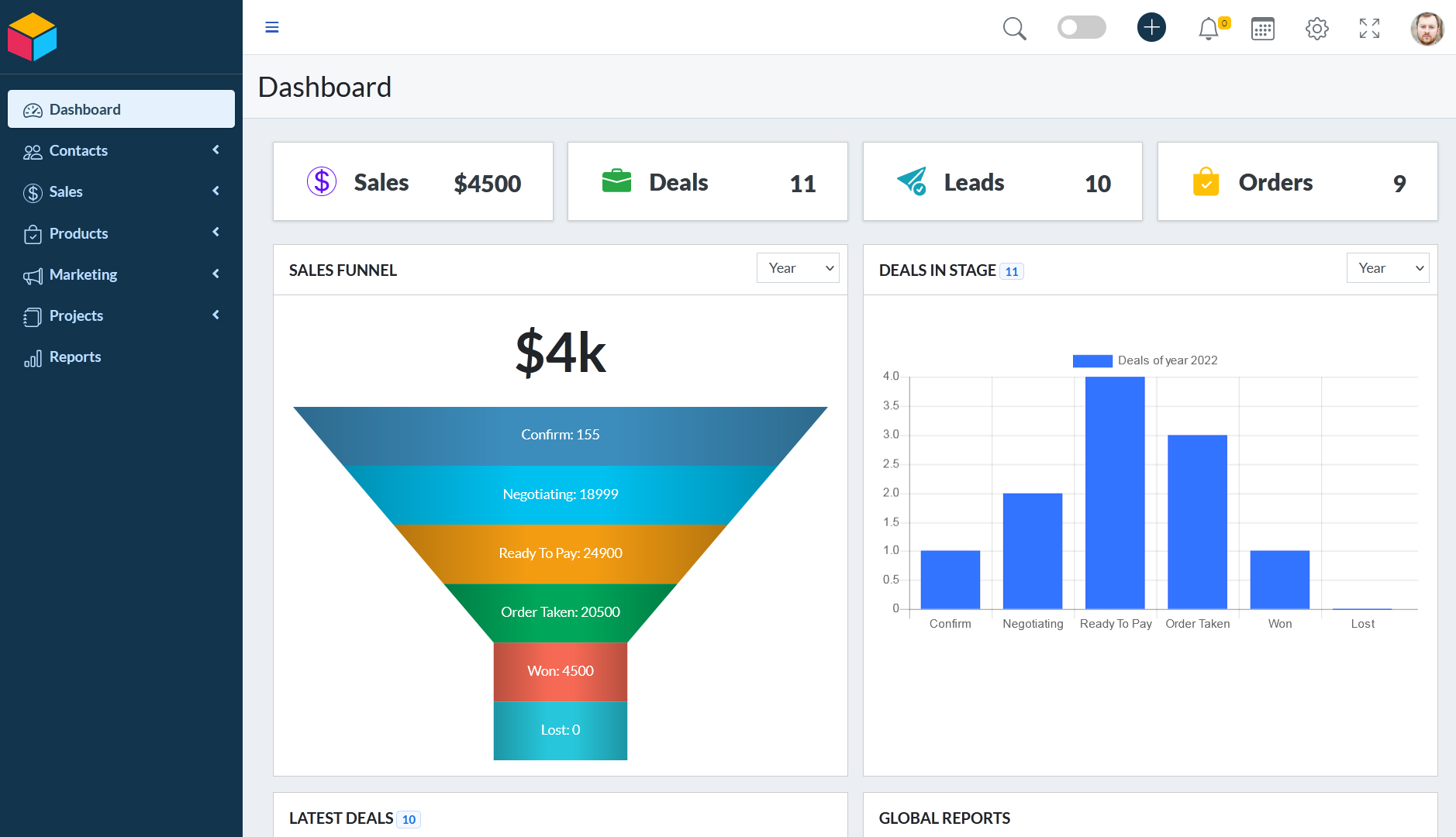Switch the dark mode toggle
1456x837 pixels.
[1082, 28]
